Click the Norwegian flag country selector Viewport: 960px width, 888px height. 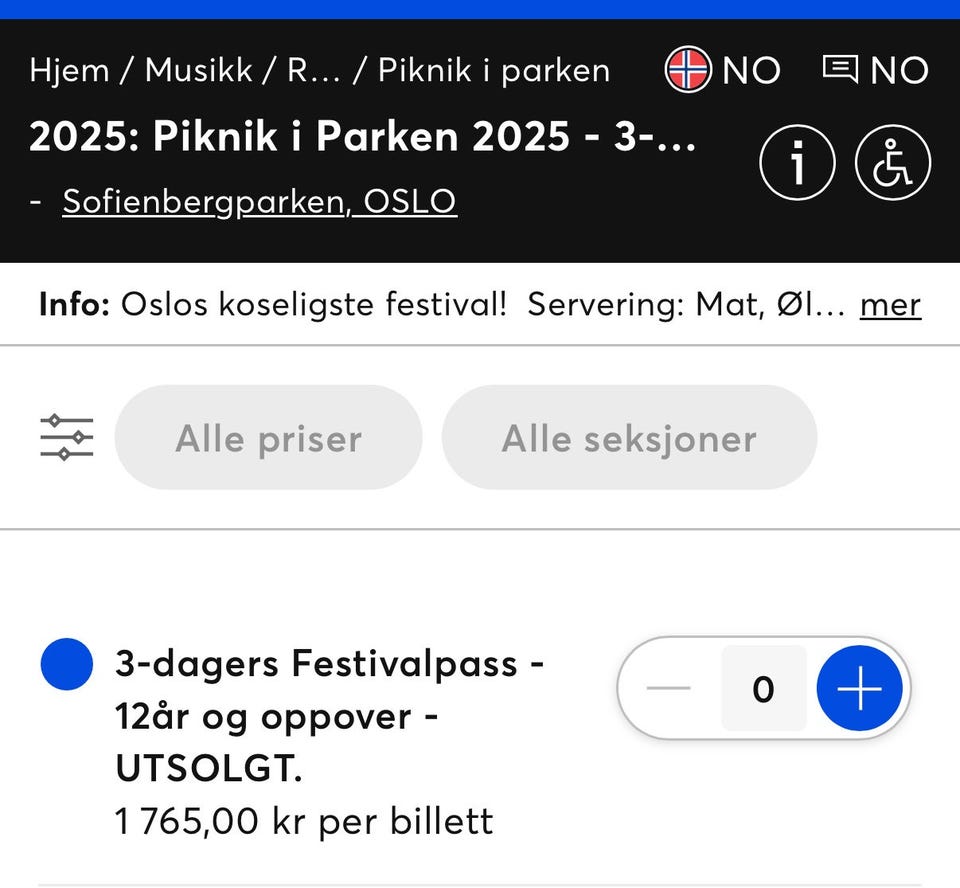[x=688, y=70]
